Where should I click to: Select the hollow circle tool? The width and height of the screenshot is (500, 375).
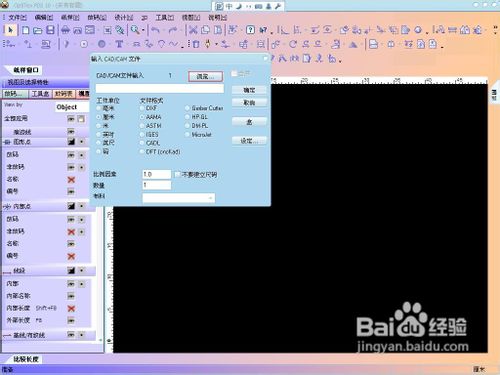(84, 44)
